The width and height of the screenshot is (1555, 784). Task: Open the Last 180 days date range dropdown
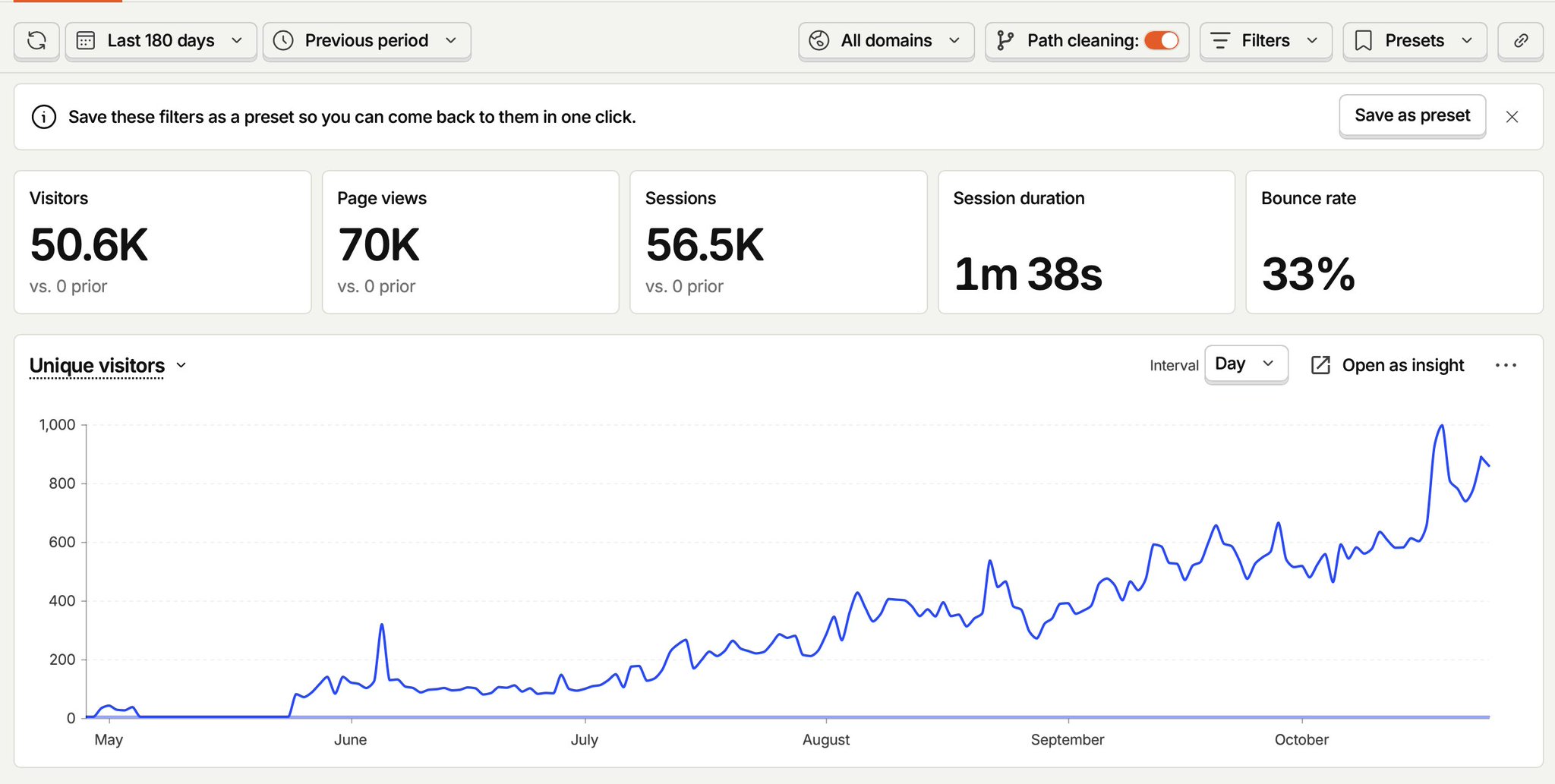pyautogui.click(x=161, y=41)
